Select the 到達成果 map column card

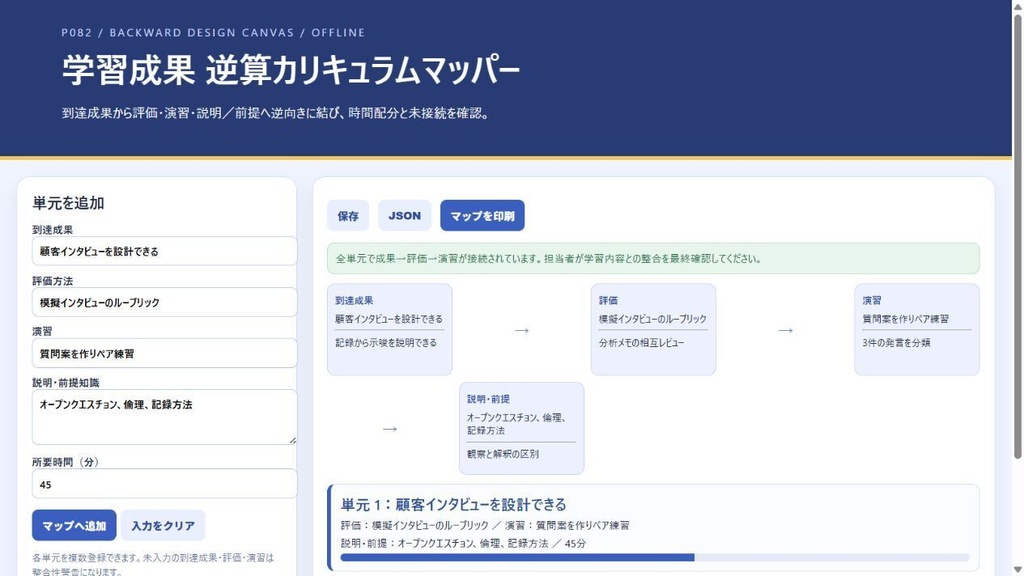click(389, 329)
